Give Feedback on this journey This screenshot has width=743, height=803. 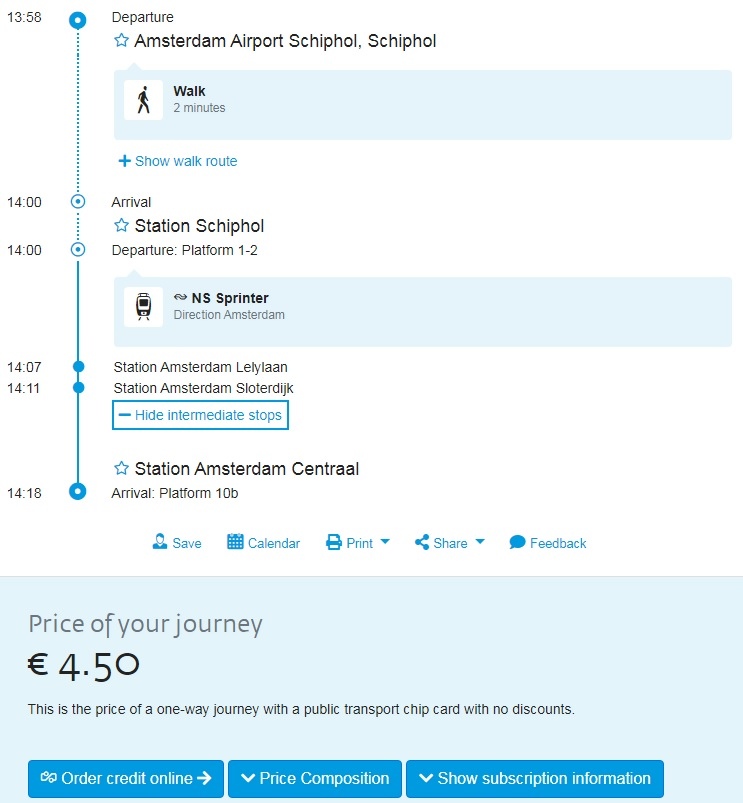pos(548,543)
